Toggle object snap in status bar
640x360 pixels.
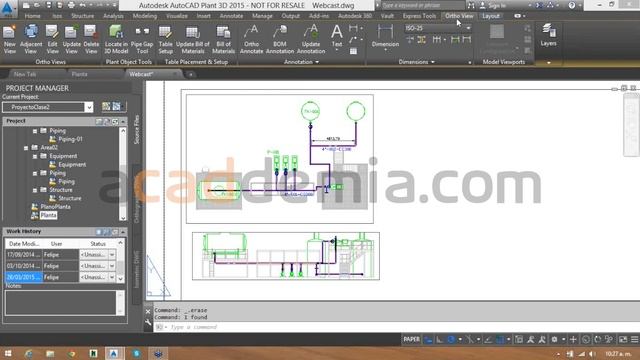pyautogui.click(x=500, y=339)
